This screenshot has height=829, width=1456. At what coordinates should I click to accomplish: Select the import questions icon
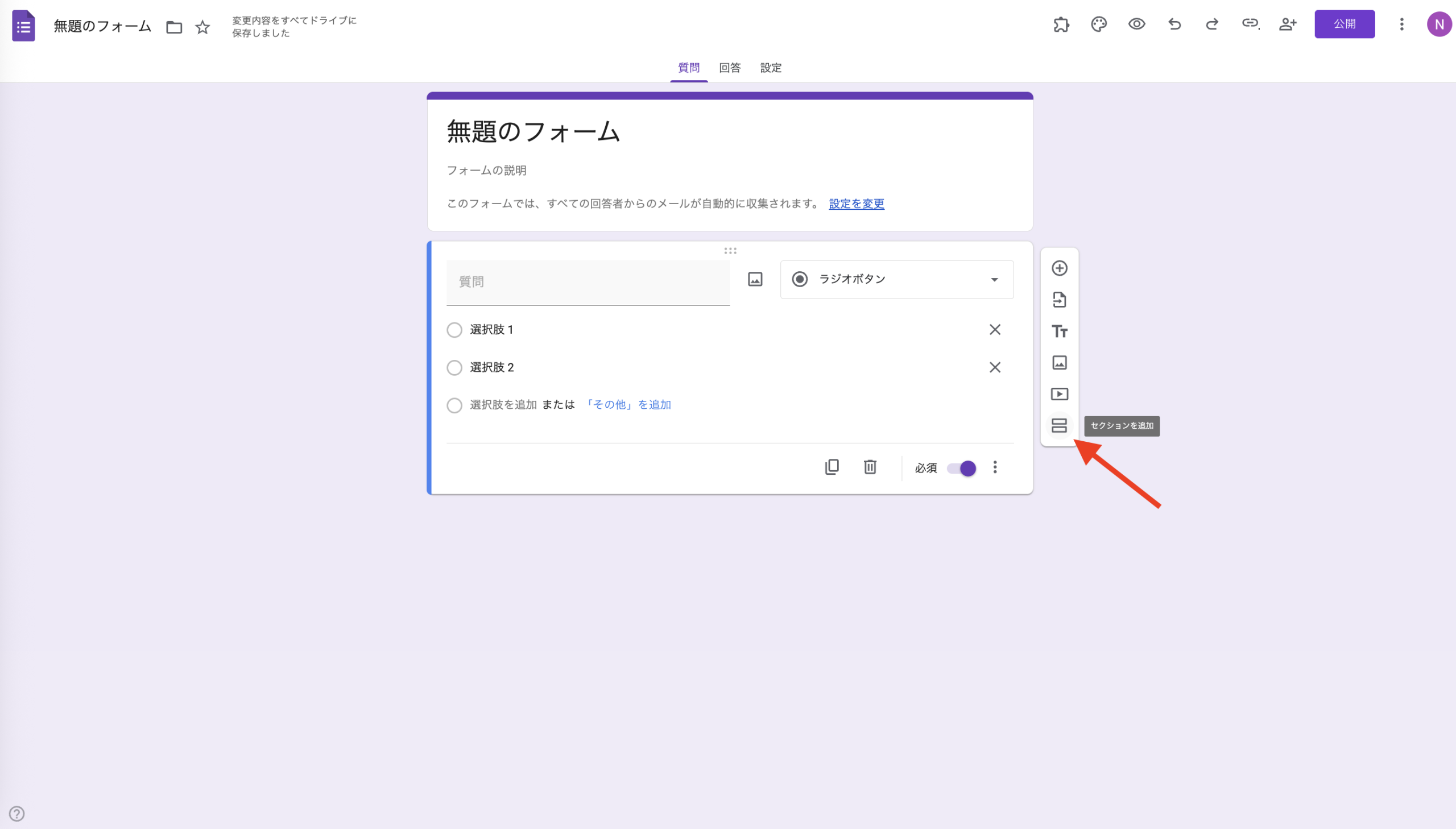pos(1059,300)
